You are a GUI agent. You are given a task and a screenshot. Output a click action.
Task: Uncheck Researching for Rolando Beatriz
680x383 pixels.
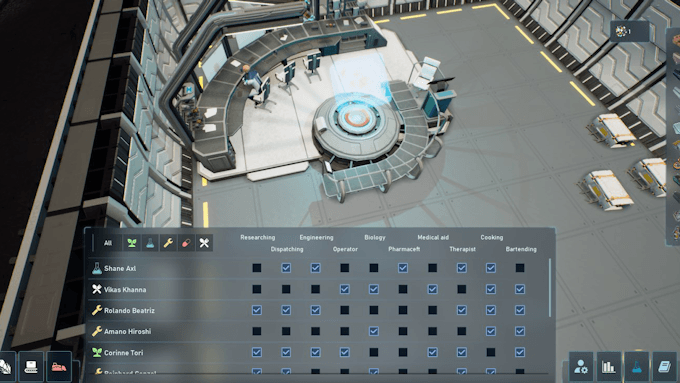pyautogui.click(x=257, y=310)
